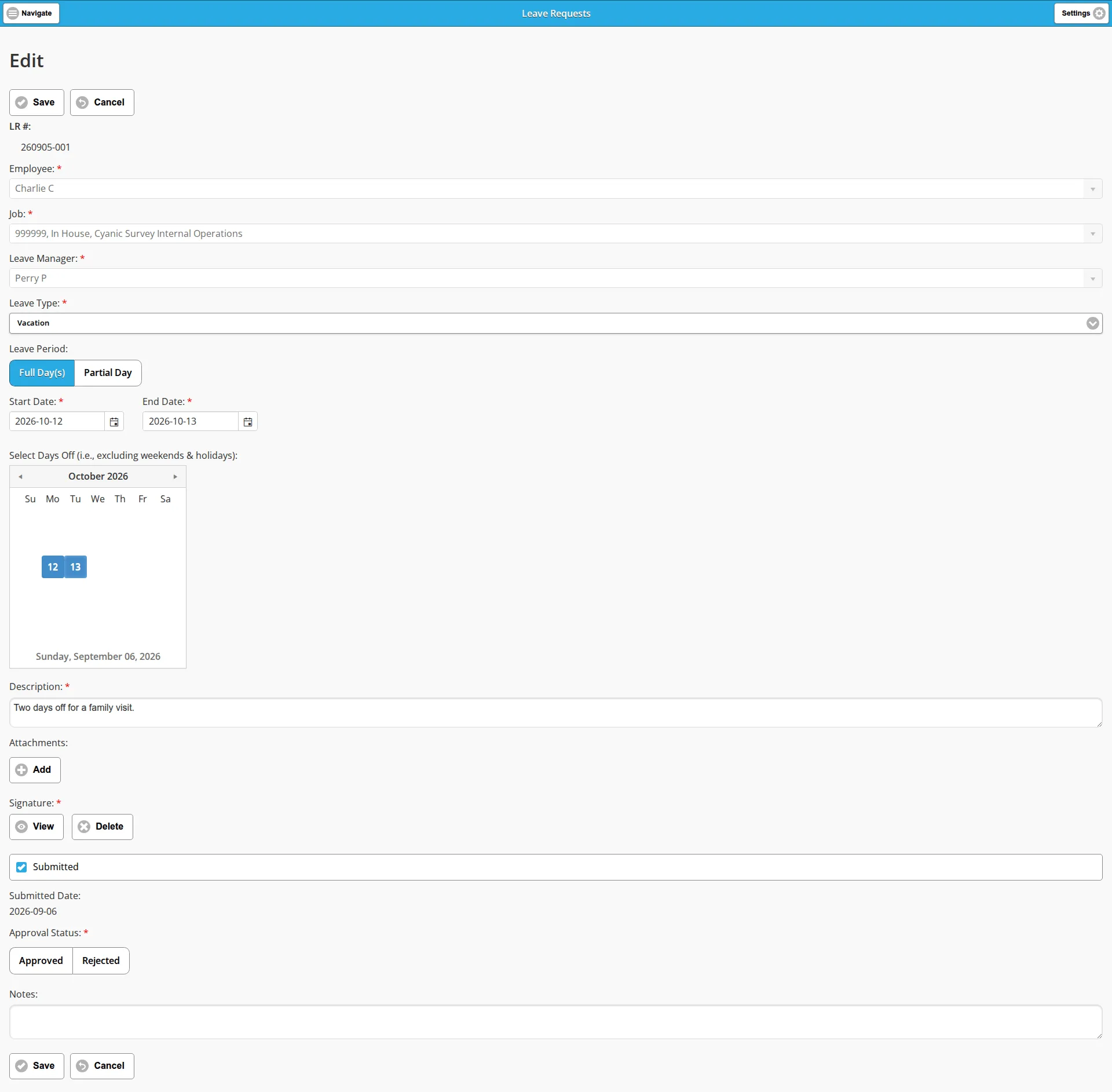The height and width of the screenshot is (1092, 1112).
Task: Click the top Save button
Action: [36, 103]
